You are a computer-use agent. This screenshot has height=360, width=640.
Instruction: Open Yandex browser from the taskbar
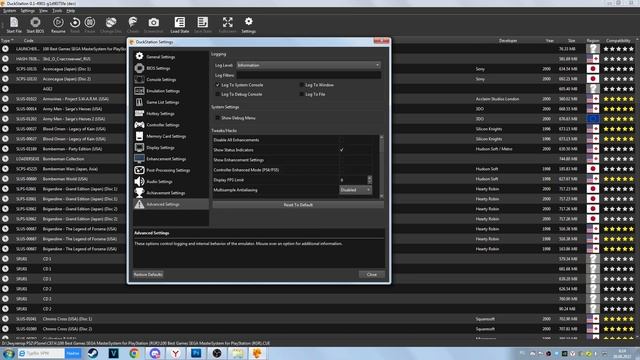[x=176, y=353]
